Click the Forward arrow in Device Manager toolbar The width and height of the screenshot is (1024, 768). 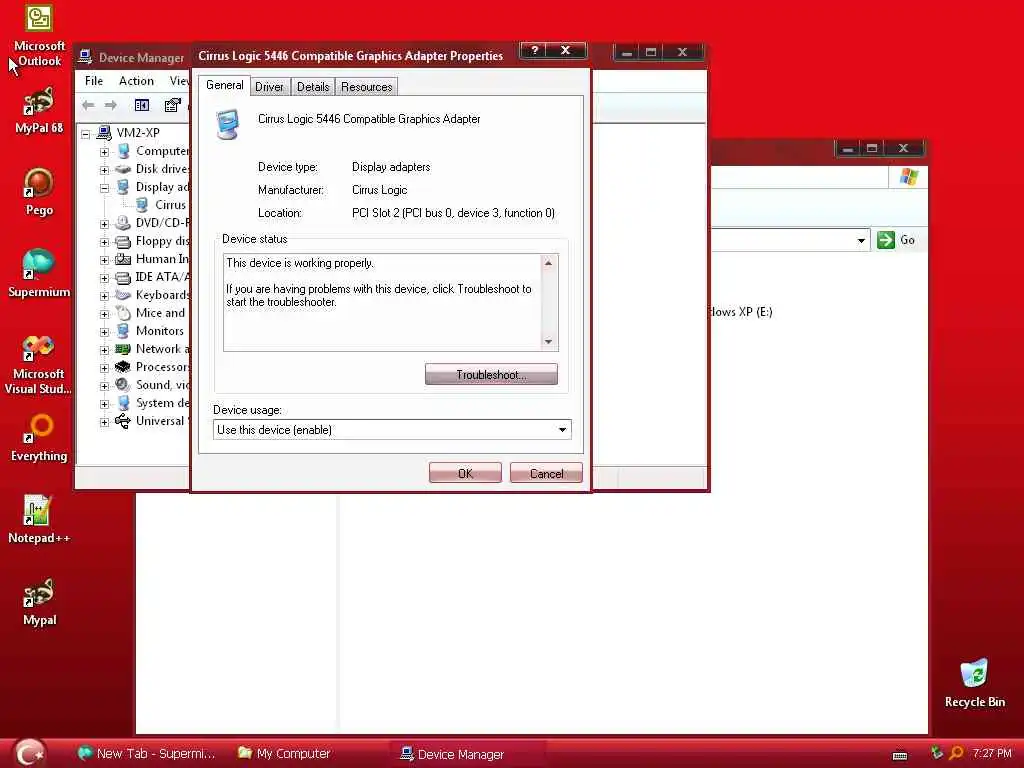coord(111,105)
